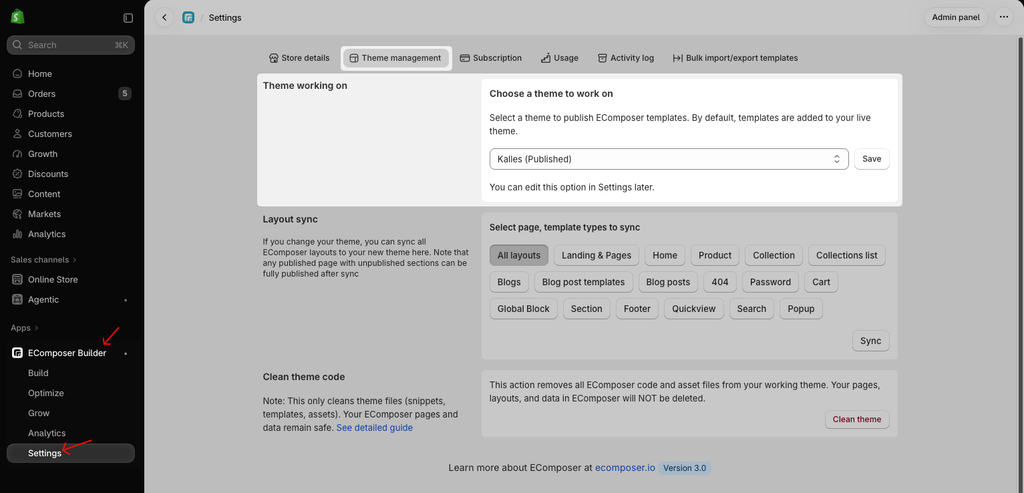Click the Markets globe icon
Image resolution: width=1024 pixels, height=493 pixels.
(x=18, y=214)
